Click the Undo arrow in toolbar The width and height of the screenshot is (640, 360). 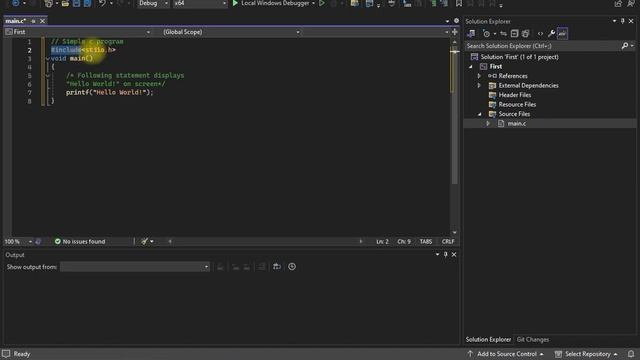[102, 3]
